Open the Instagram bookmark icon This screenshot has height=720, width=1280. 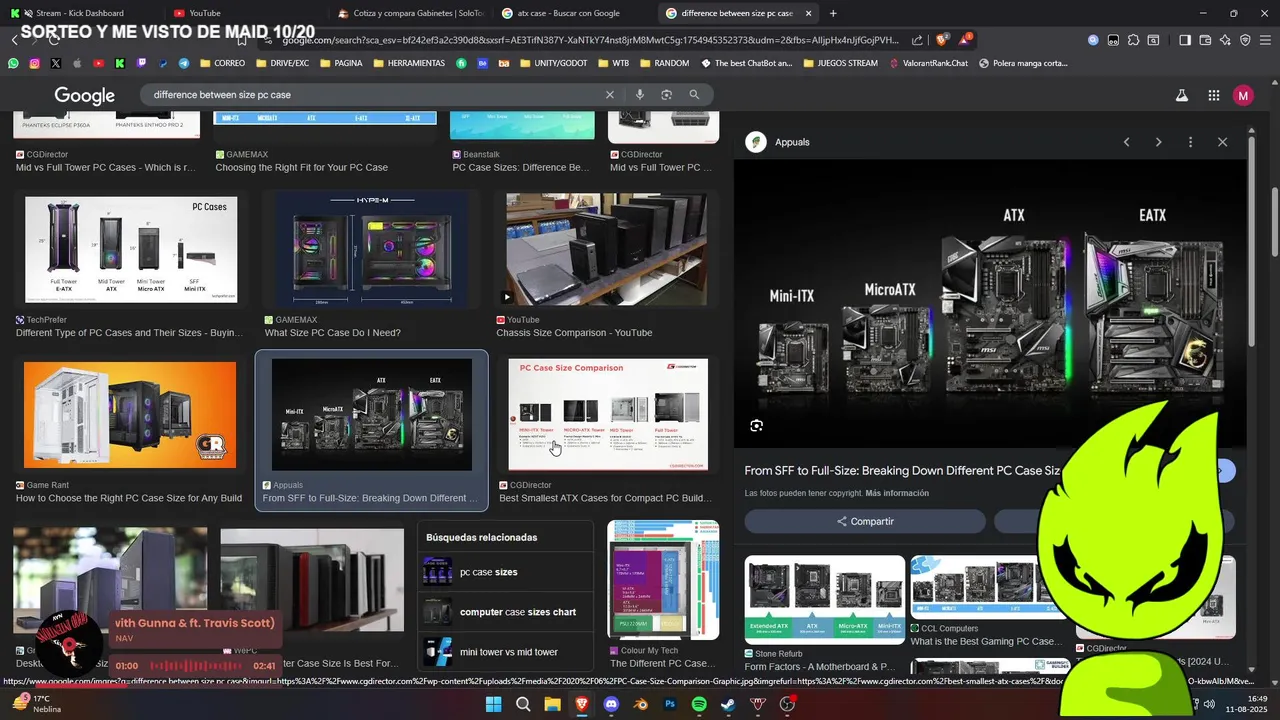34,63
